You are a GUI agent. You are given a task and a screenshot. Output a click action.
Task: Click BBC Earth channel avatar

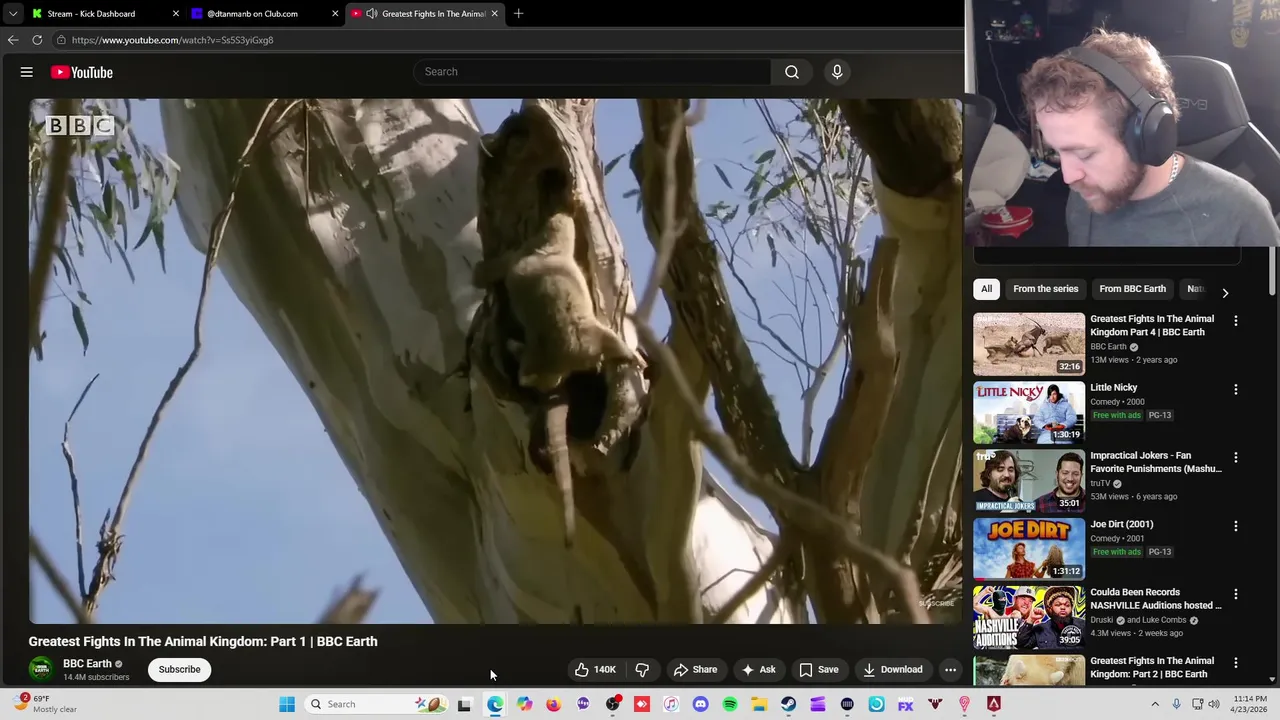tap(41, 669)
